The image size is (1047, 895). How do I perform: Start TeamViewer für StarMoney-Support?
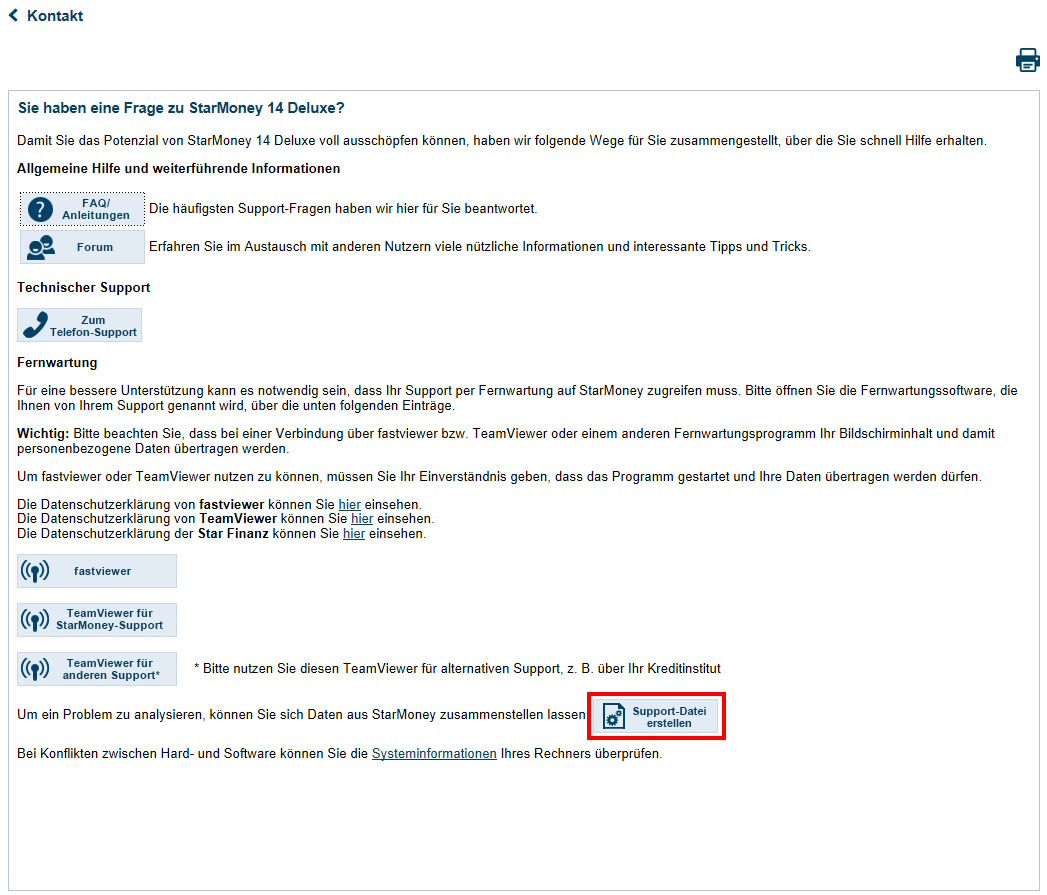[97, 620]
